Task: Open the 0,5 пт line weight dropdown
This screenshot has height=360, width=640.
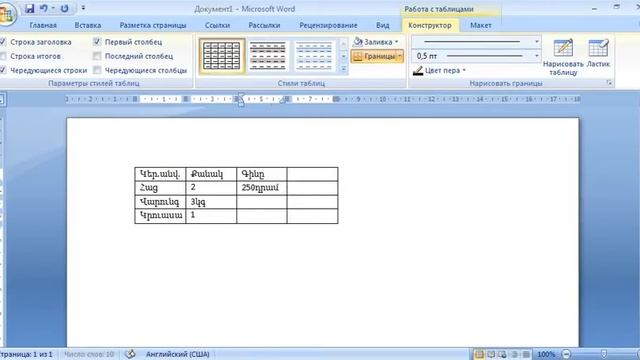Action: point(537,56)
